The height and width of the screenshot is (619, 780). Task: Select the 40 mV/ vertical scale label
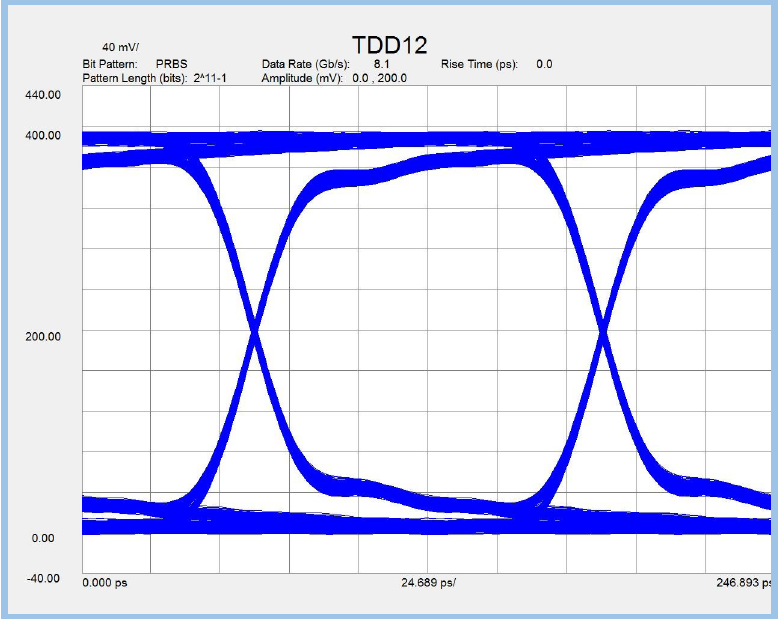[121, 47]
